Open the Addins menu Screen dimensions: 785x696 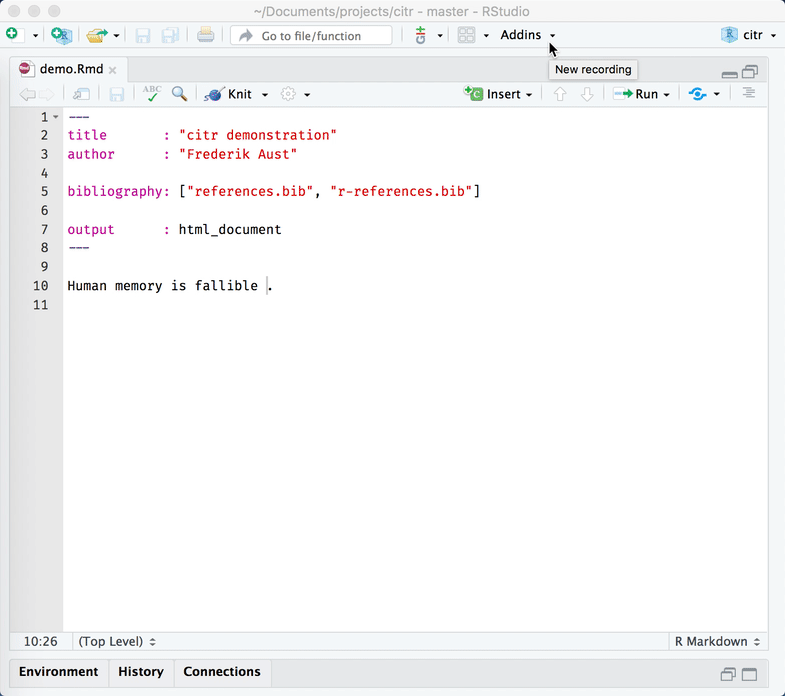click(528, 35)
